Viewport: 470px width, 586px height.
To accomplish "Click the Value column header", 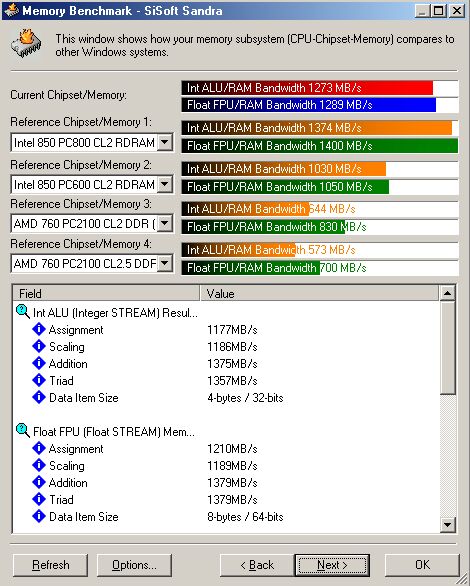I will [320, 293].
